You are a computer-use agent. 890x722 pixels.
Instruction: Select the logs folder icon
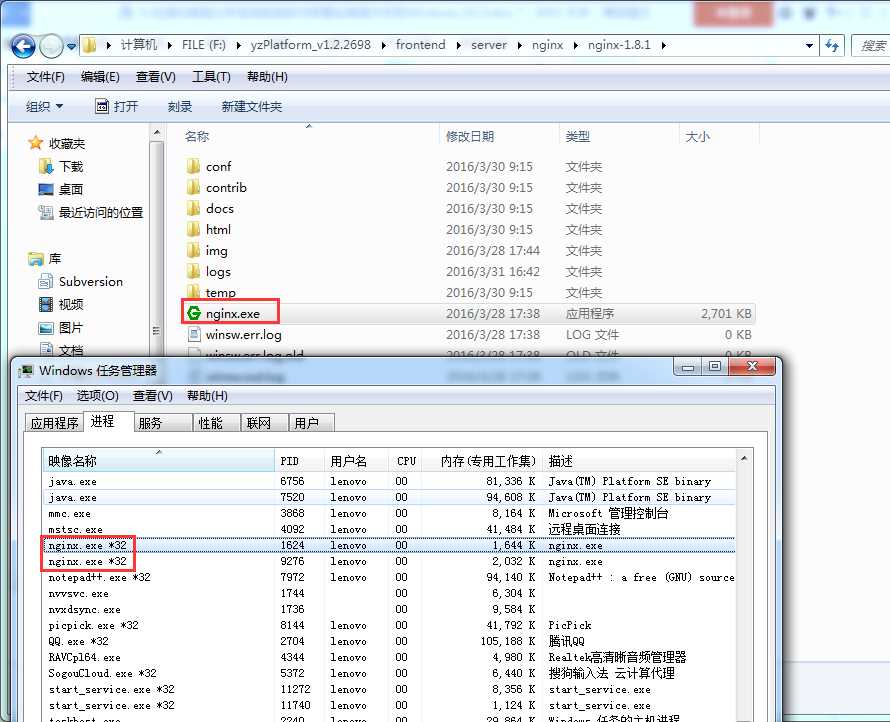(194, 271)
